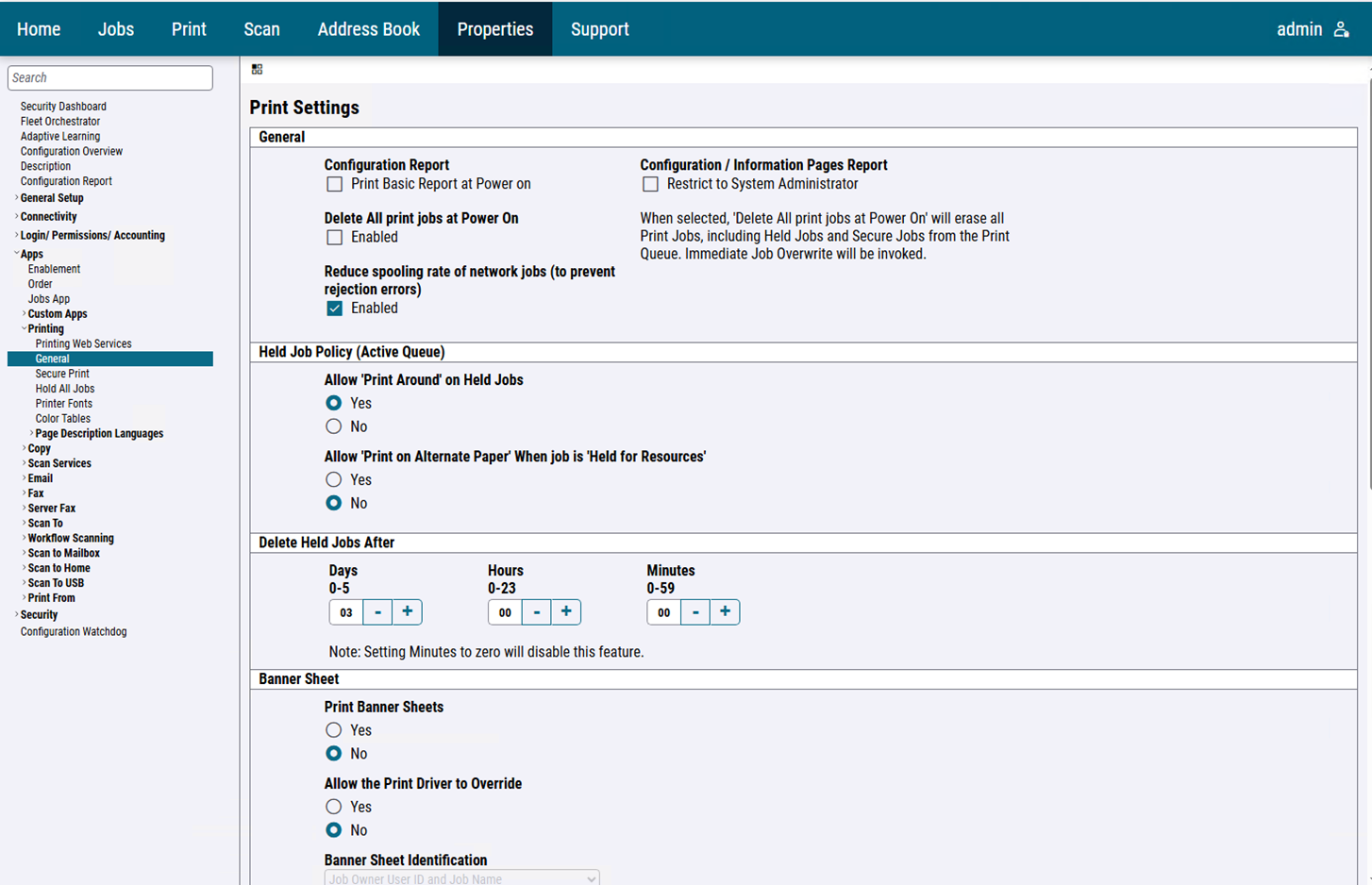Screen dimensions: 1372x885
Task: Select Yes for Print on Alternate Paper
Action: (333, 478)
